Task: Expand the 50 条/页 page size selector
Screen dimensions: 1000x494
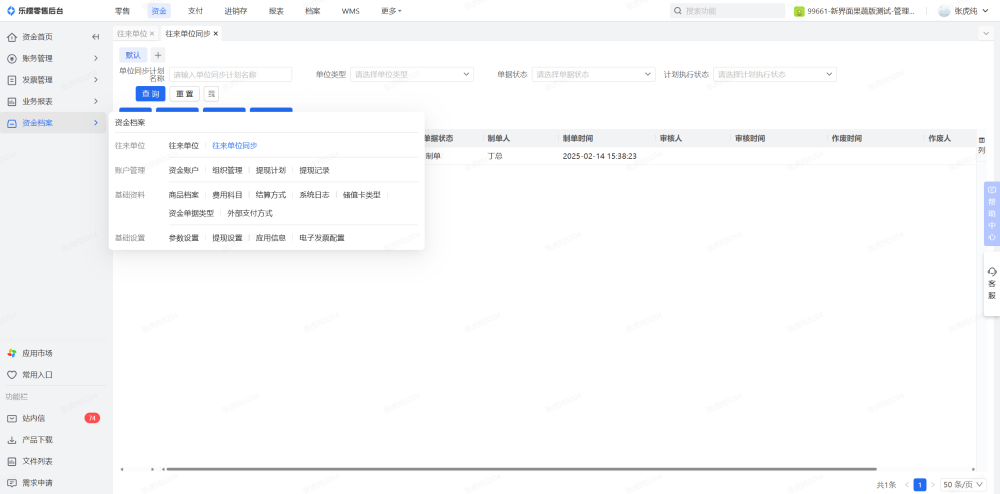Action: click(x=961, y=484)
